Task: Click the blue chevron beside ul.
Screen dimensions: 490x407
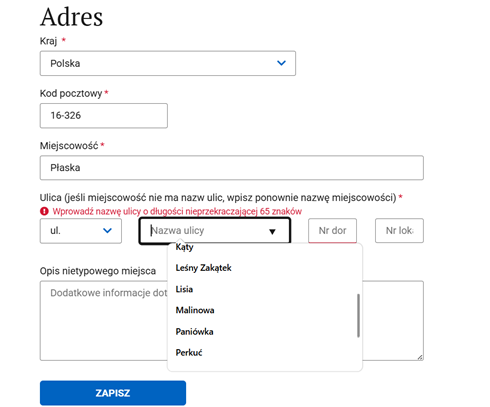Action: coord(107,230)
